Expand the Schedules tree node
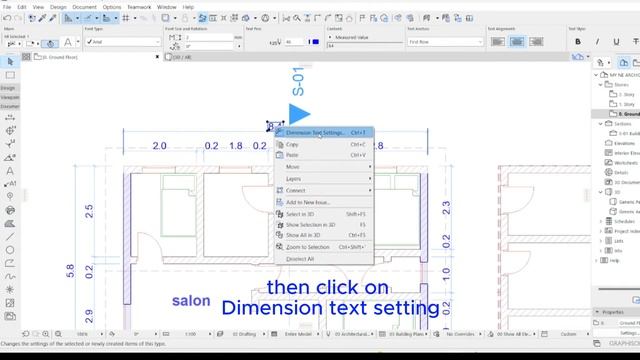This screenshot has width=640, height=360. [x=601, y=221]
